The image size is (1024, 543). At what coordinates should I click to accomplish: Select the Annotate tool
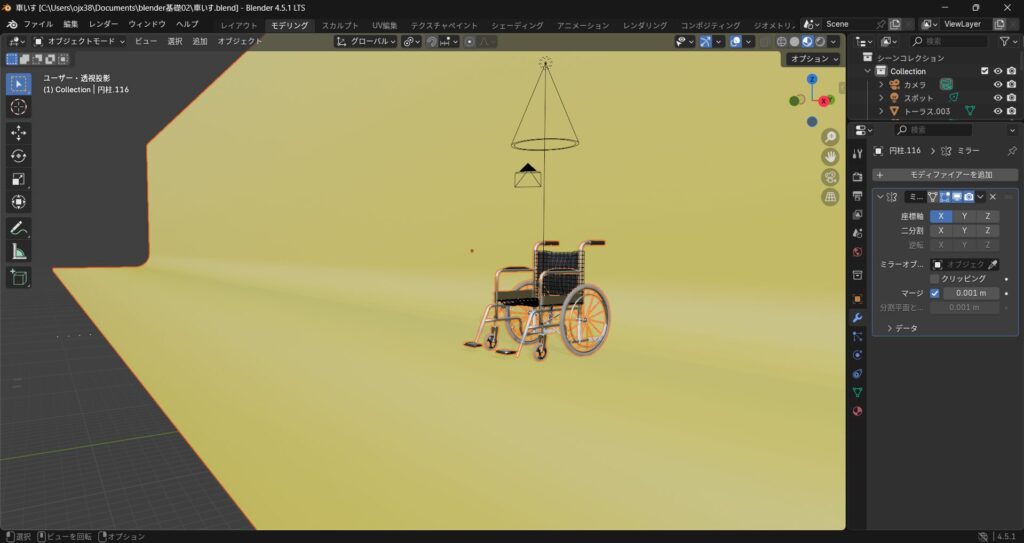coord(19,228)
